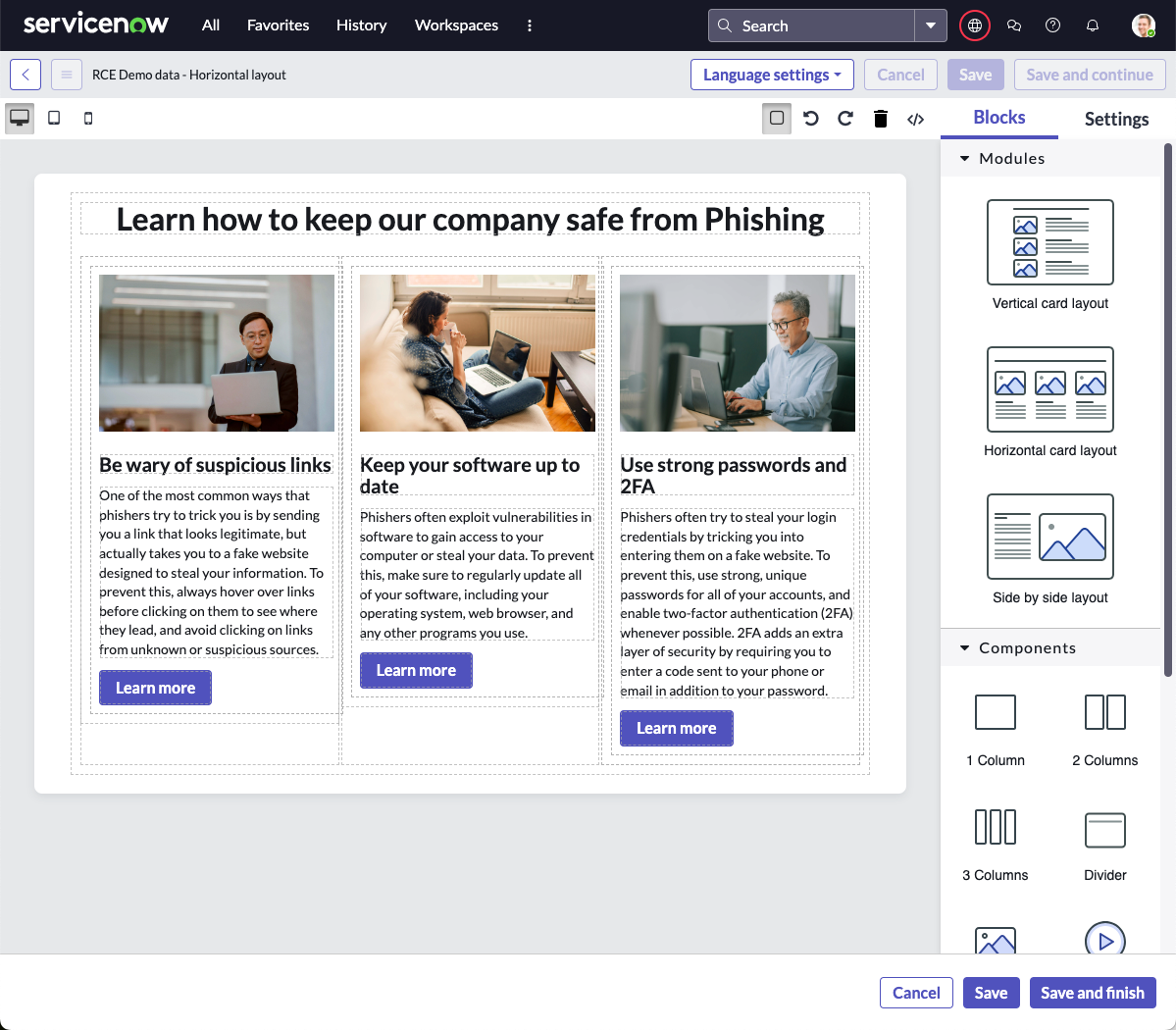Select the Vertical card layout module
Image resolution: width=1176 pixels, height=1030 pixels.
click(1050, 255)
